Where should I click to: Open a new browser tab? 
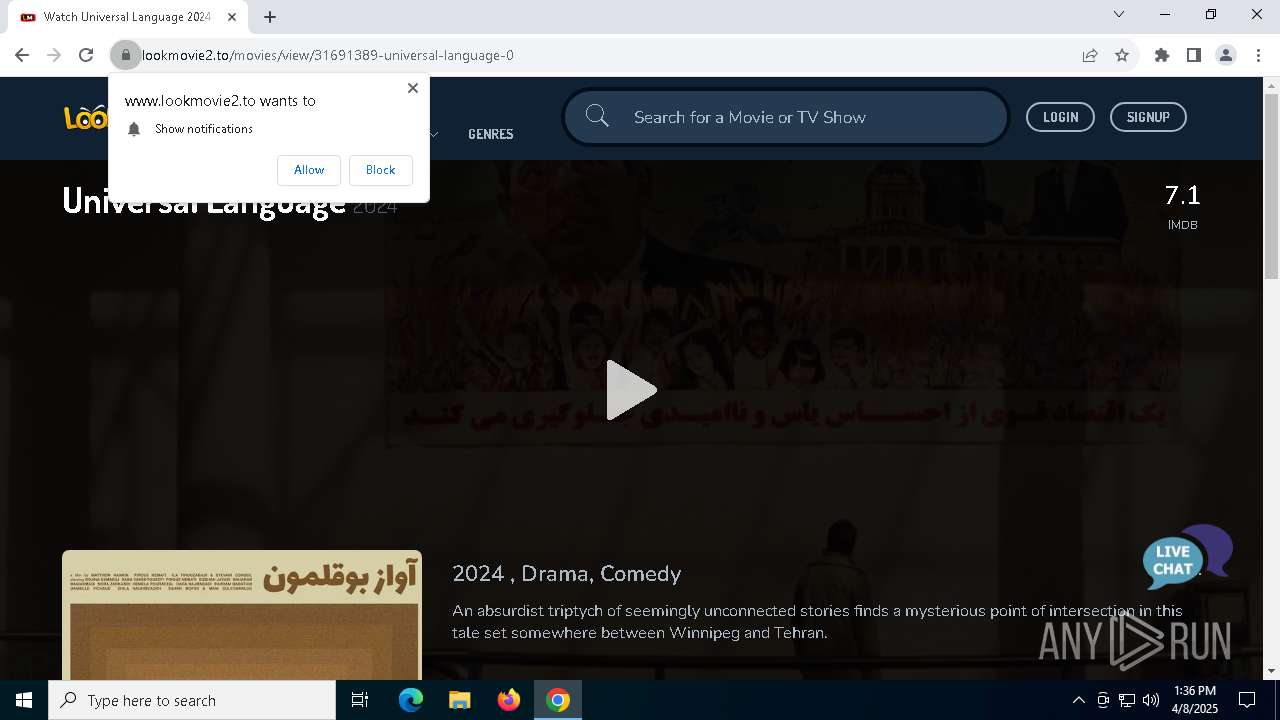(x=270, y=16)
